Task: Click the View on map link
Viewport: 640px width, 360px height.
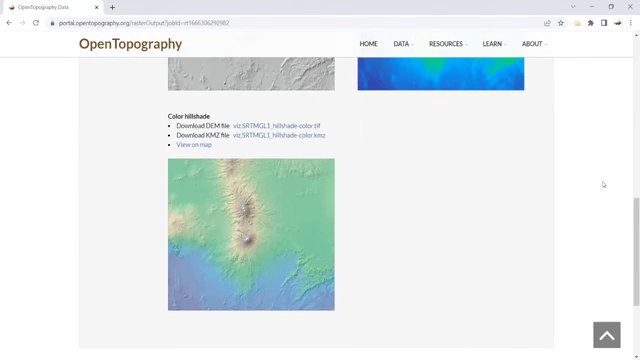Action: click(x=194, y=144)
